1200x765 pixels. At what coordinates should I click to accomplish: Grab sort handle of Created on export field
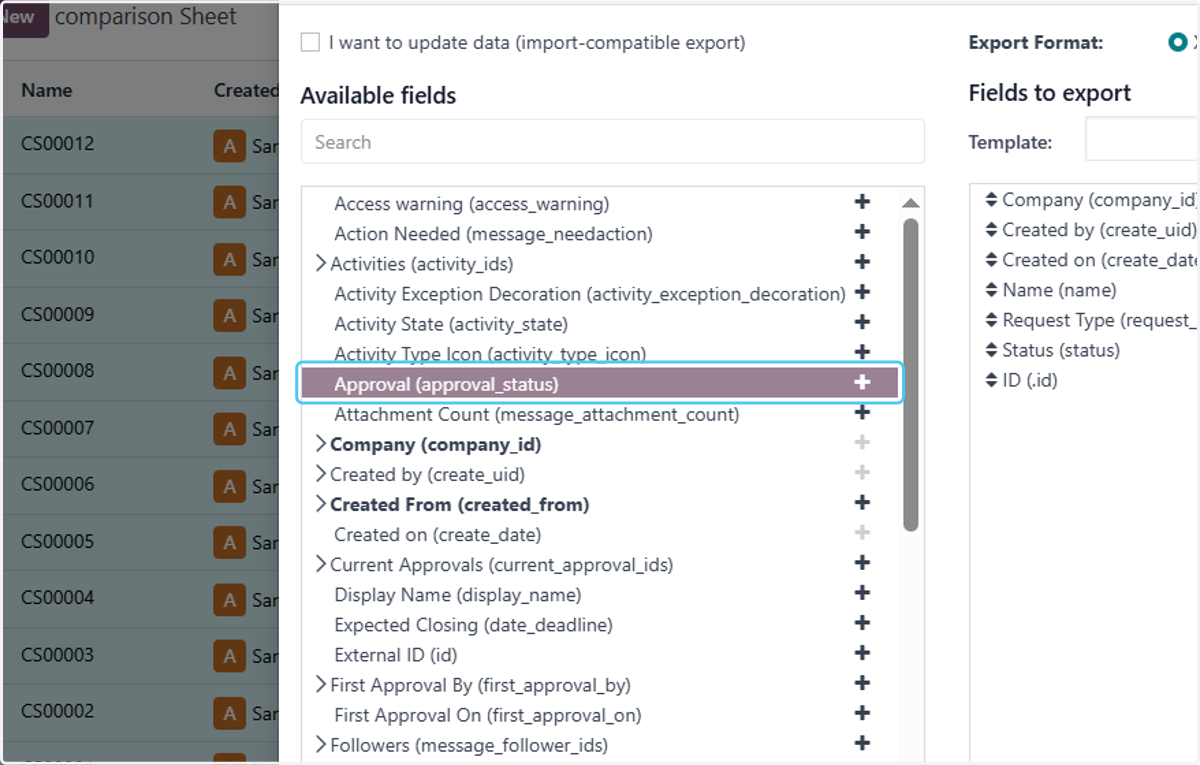point(991,260)
